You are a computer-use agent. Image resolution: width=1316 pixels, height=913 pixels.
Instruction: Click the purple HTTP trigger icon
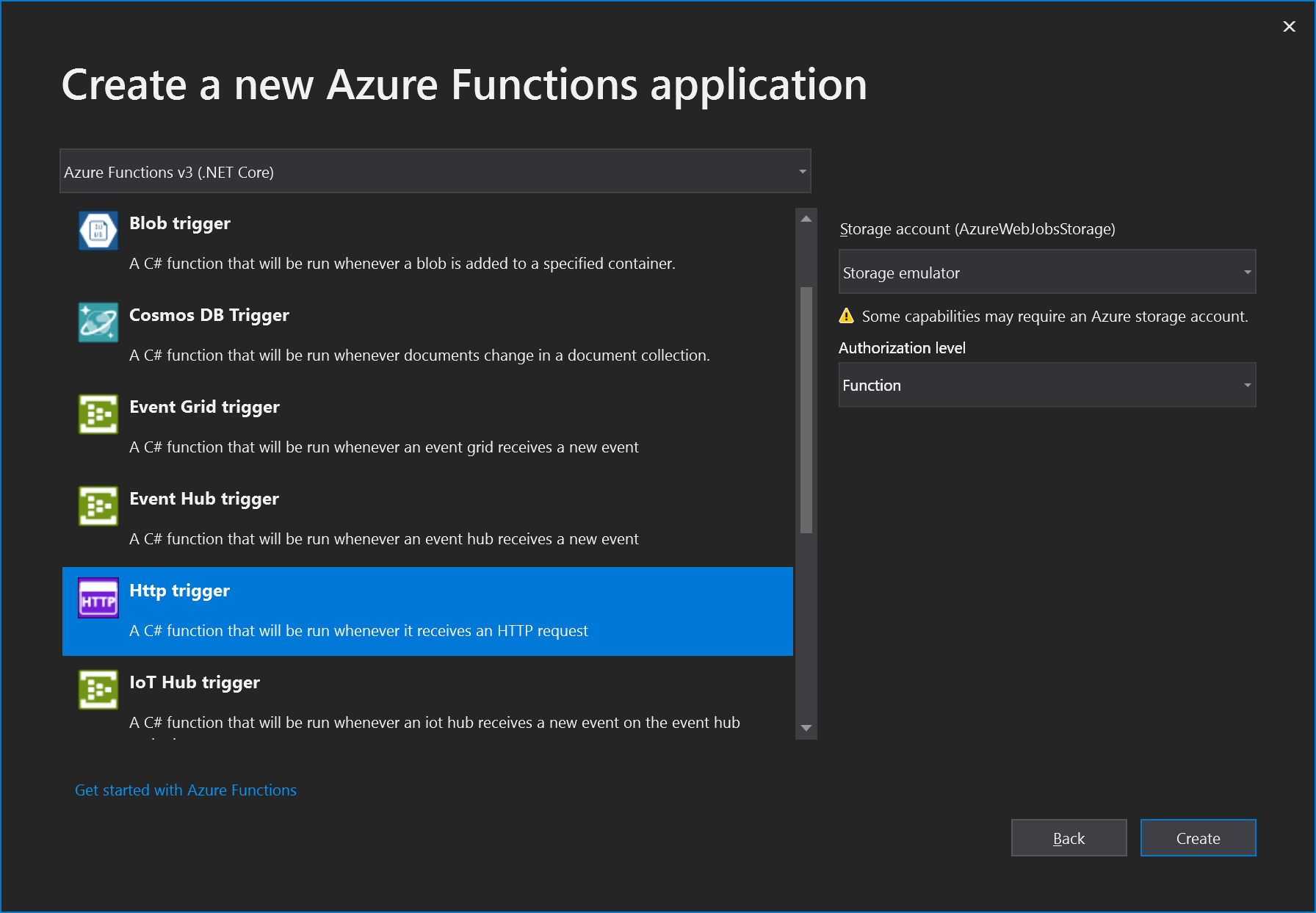coord(98,598)
